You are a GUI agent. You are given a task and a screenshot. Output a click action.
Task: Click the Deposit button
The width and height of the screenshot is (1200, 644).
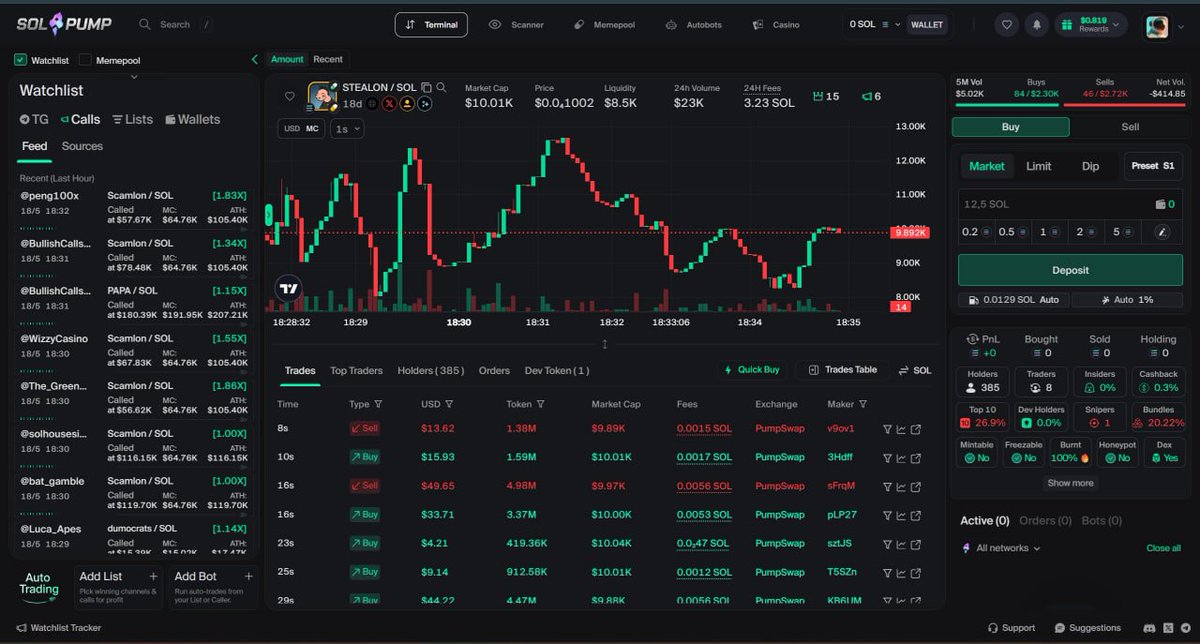point(1070,270)
